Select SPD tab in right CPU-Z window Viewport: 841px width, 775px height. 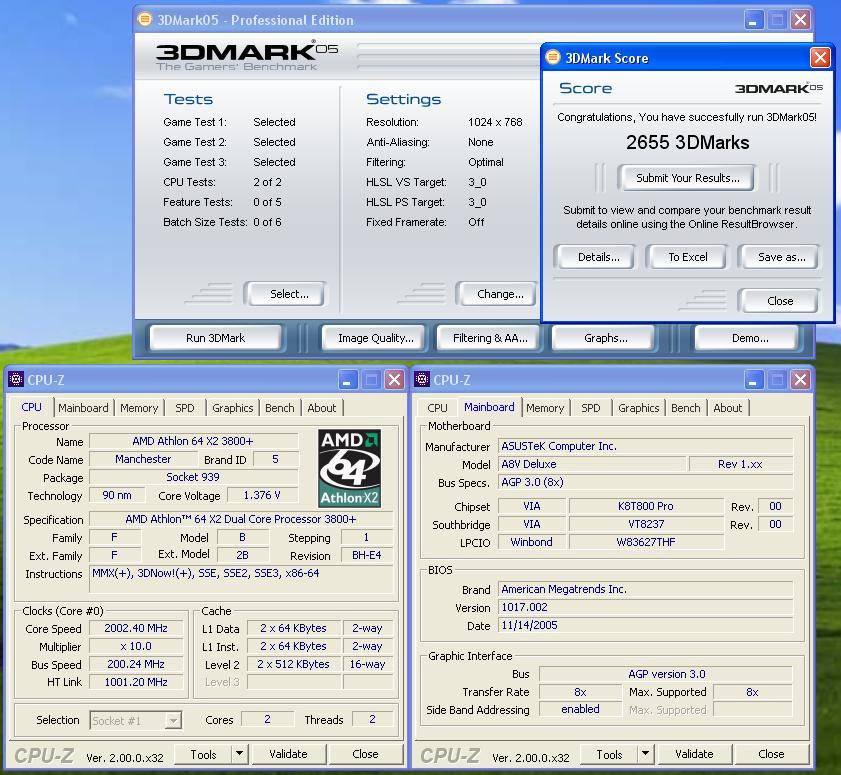(x=591, y=408)
